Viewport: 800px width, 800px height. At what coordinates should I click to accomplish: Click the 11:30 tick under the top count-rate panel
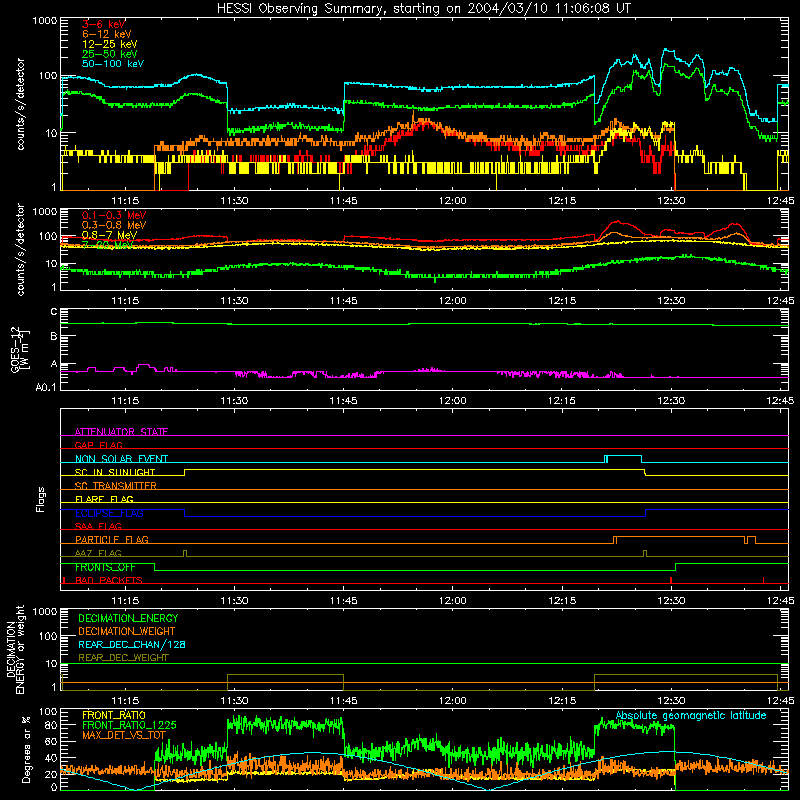pos(234,201)
